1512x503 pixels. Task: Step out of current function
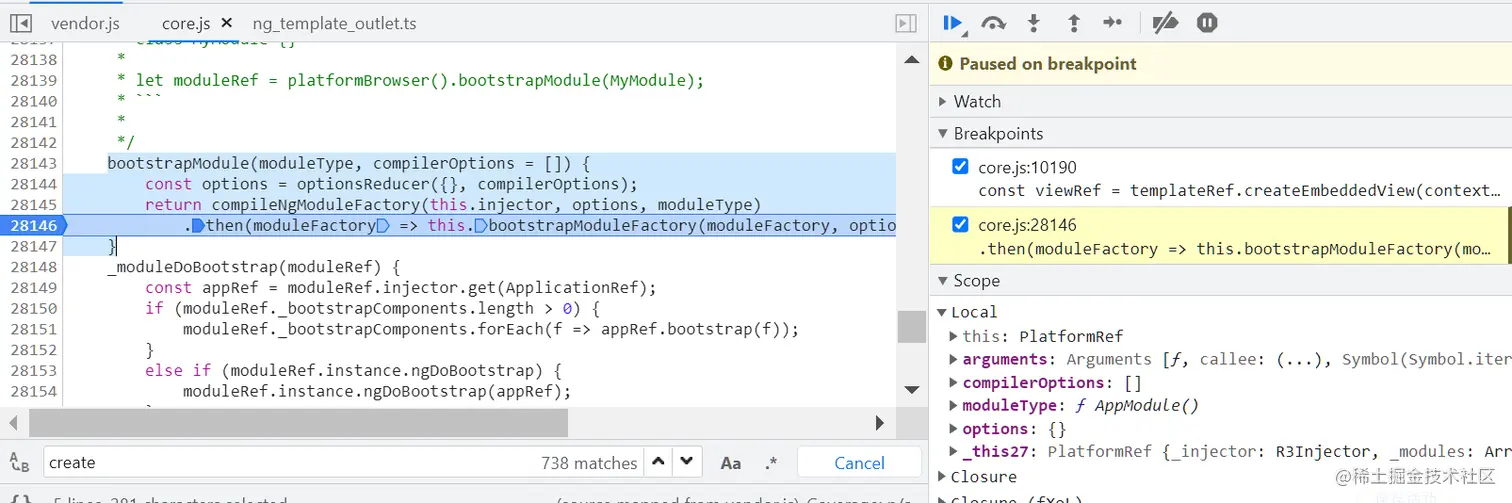1074,22
